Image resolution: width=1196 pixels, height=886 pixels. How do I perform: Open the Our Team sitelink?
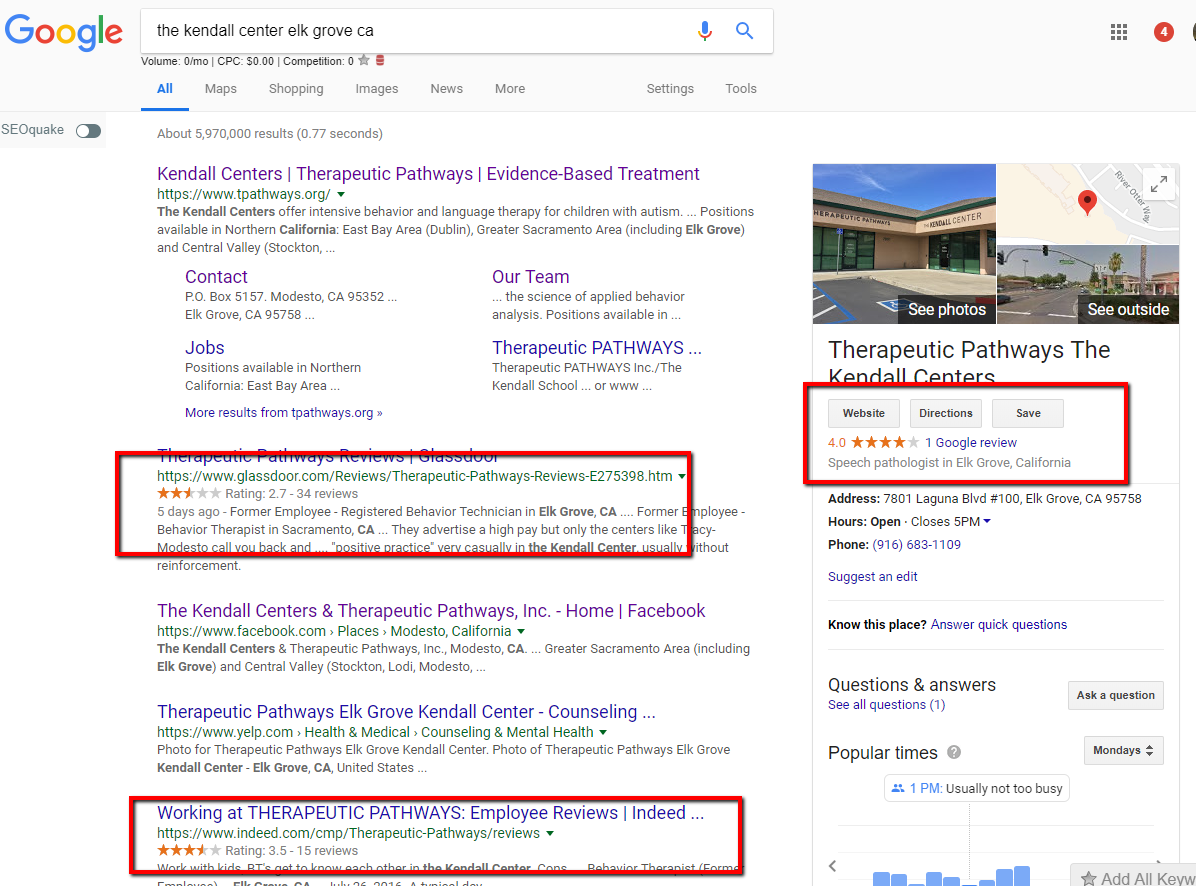click(x=530, y=277)
